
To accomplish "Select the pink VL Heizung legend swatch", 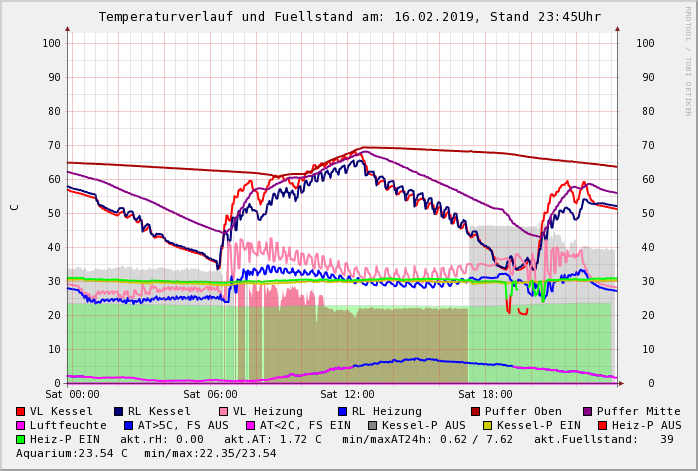I will 224,411.
